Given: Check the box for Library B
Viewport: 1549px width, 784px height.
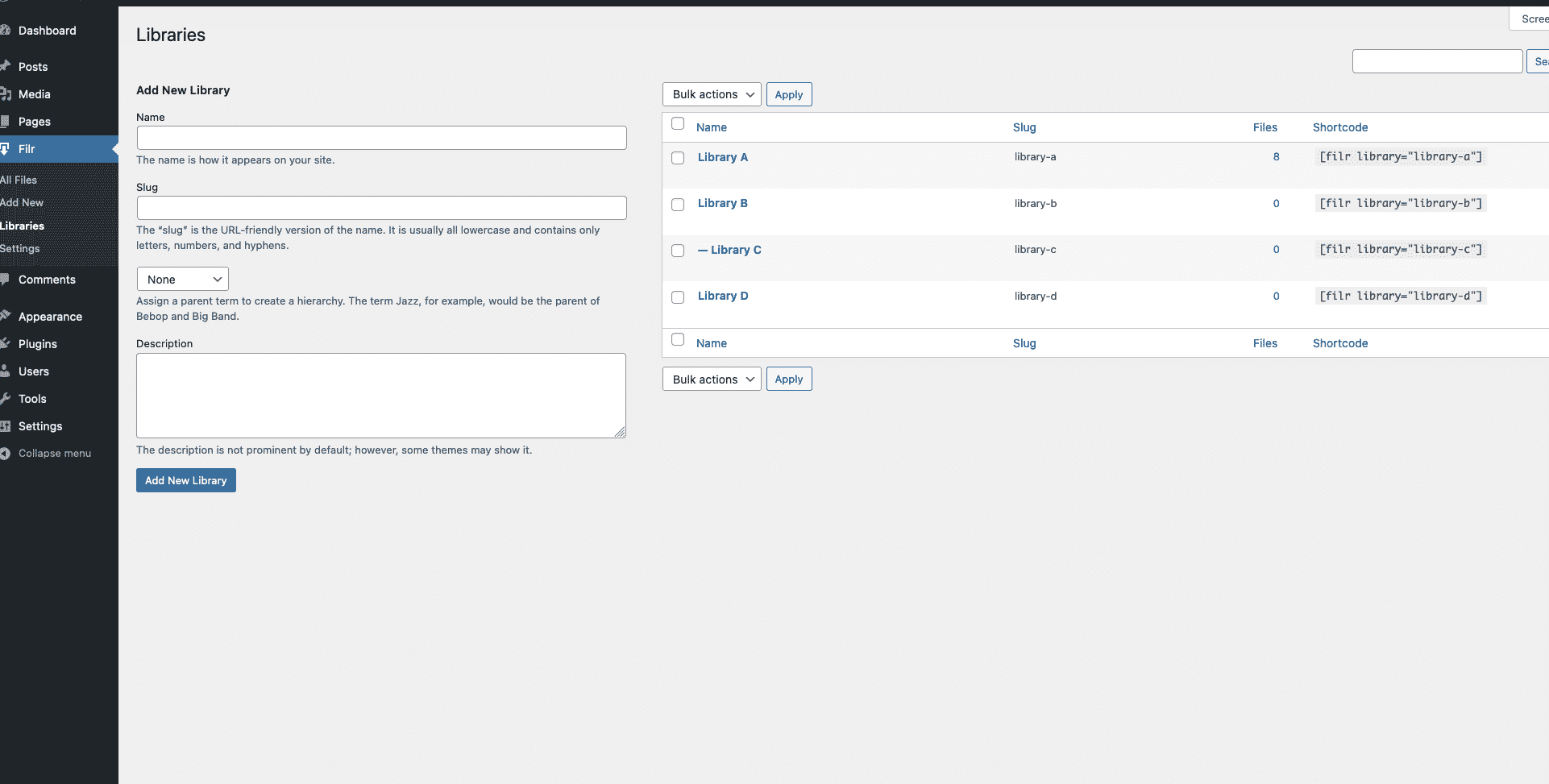Looking at the screenshot, I should click(x=678, y=205).
